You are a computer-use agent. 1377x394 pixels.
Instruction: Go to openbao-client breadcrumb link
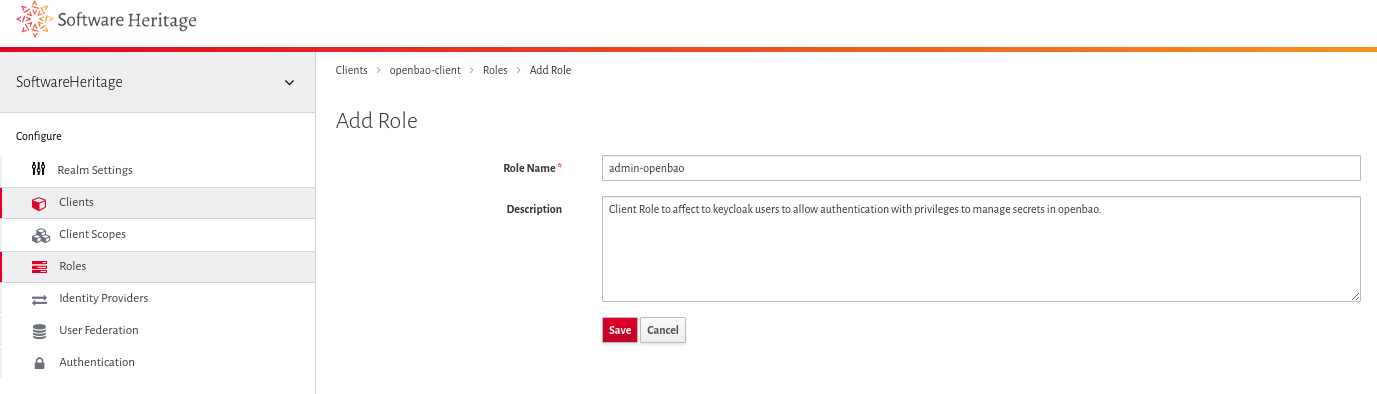tap(425, 70)
